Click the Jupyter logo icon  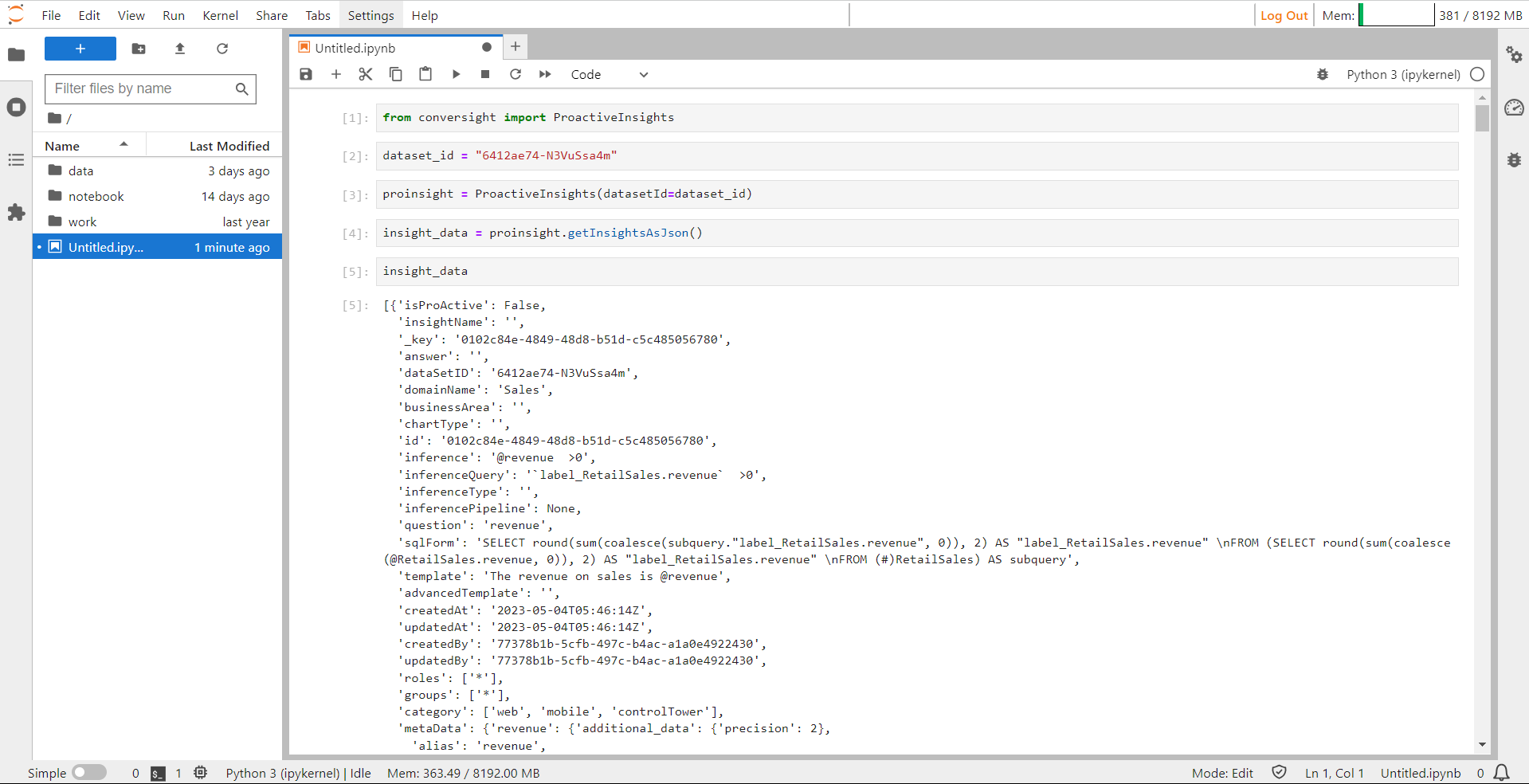[16, 15]
